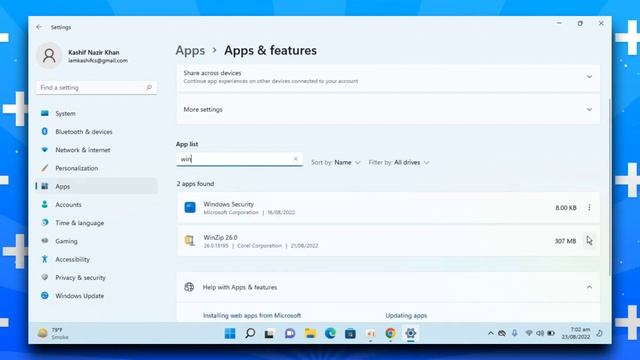Open Microsoft Store from the taskbar
Viewport: 640px width, 360px height.
(350, 333)
